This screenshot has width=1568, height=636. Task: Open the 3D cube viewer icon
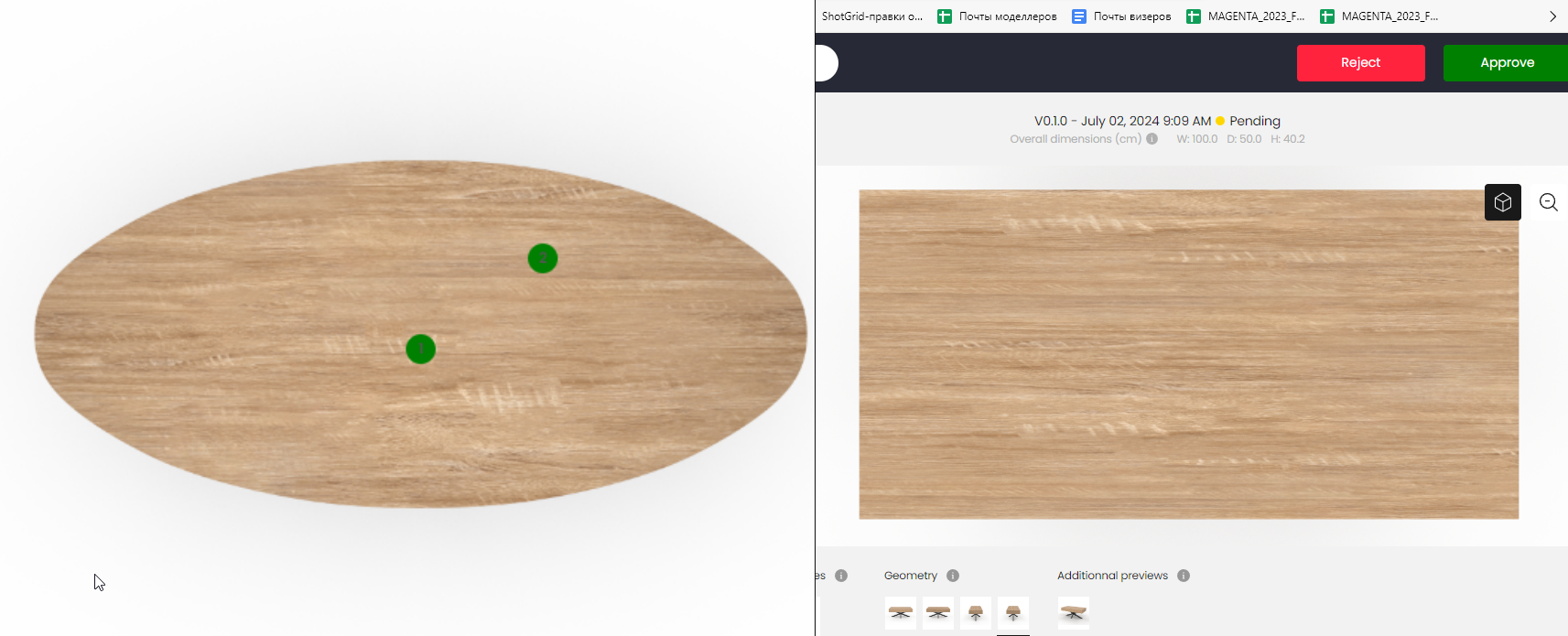coord(1502,202)
